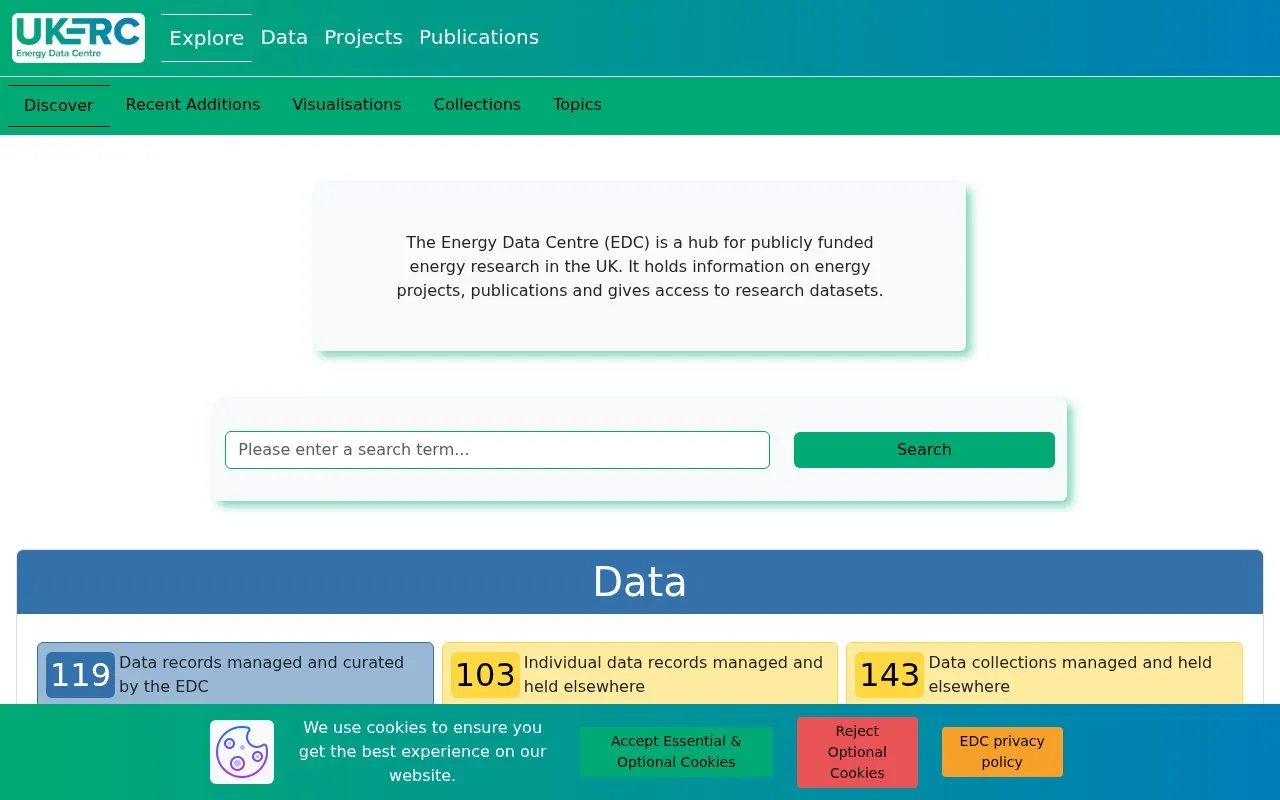Open the 119 data records managed by EDC card
1280x800 pixels.
click(235, 674)
